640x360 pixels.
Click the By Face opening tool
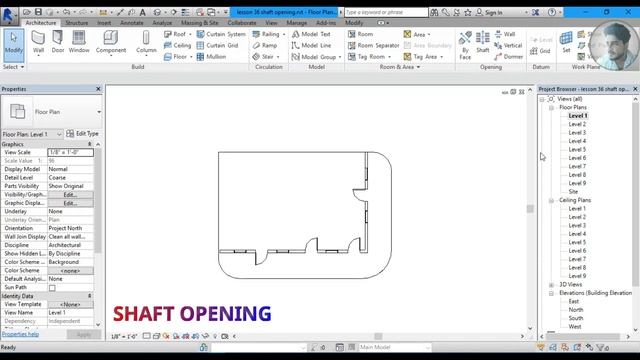coord(465,46)
